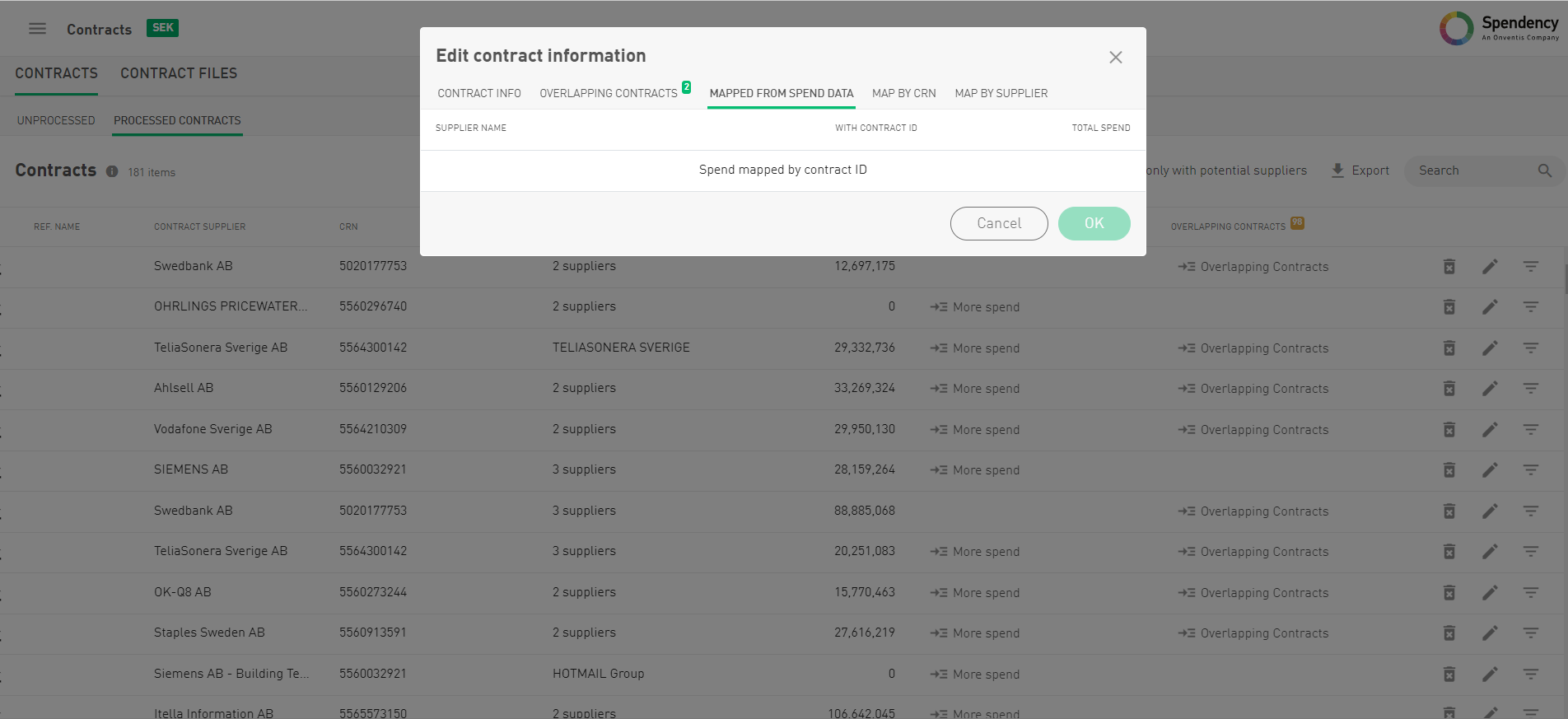Go to the Contract Info tab
1568x719 pixels.
(x=479, y=94)
